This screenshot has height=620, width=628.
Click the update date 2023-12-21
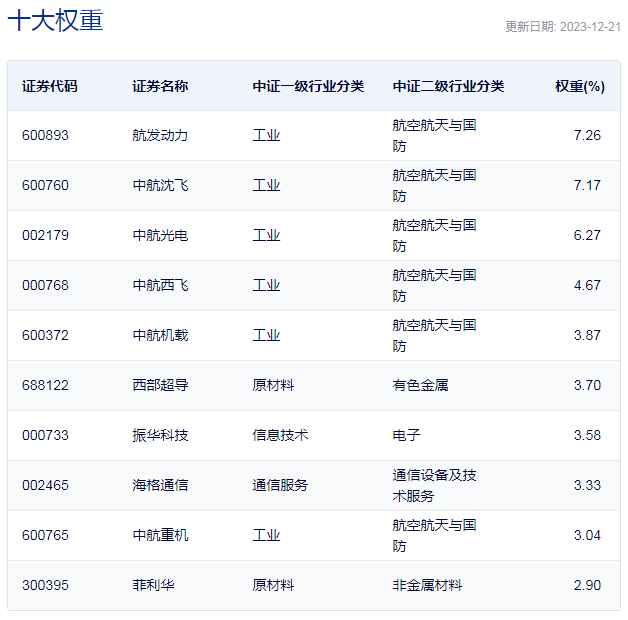[590, 27]
